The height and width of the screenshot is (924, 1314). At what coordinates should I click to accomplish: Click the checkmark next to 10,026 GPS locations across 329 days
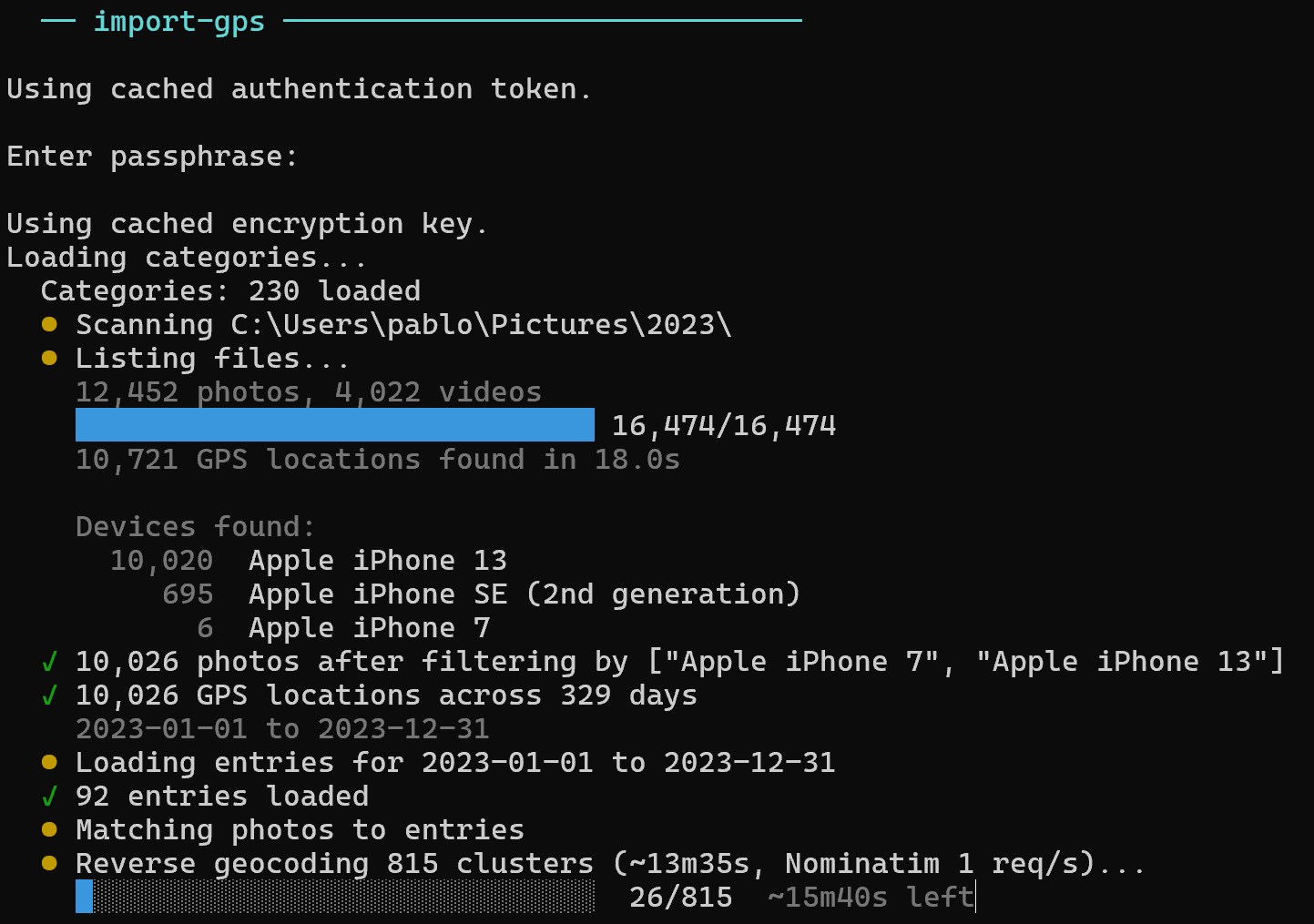click(x=50, y=695)
